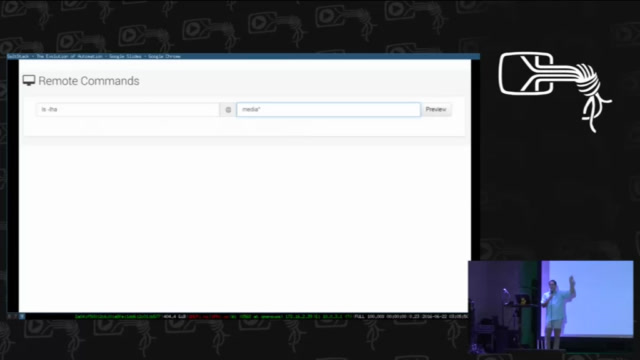Click the projected screen in the camera thumbnail
The image size is (640, 360).
[x=588, y=298]
